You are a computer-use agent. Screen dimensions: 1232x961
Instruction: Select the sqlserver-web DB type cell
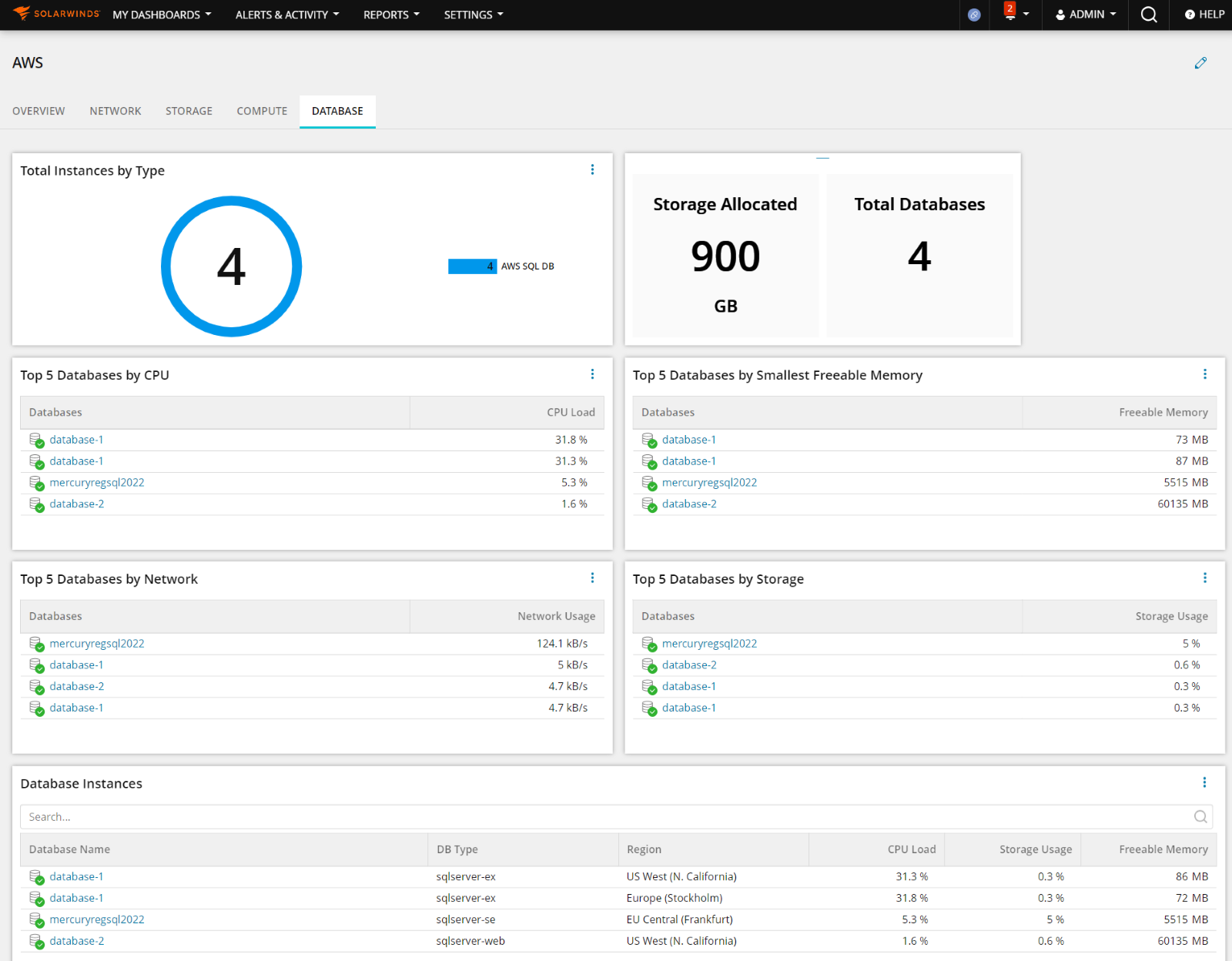point(470,942)
